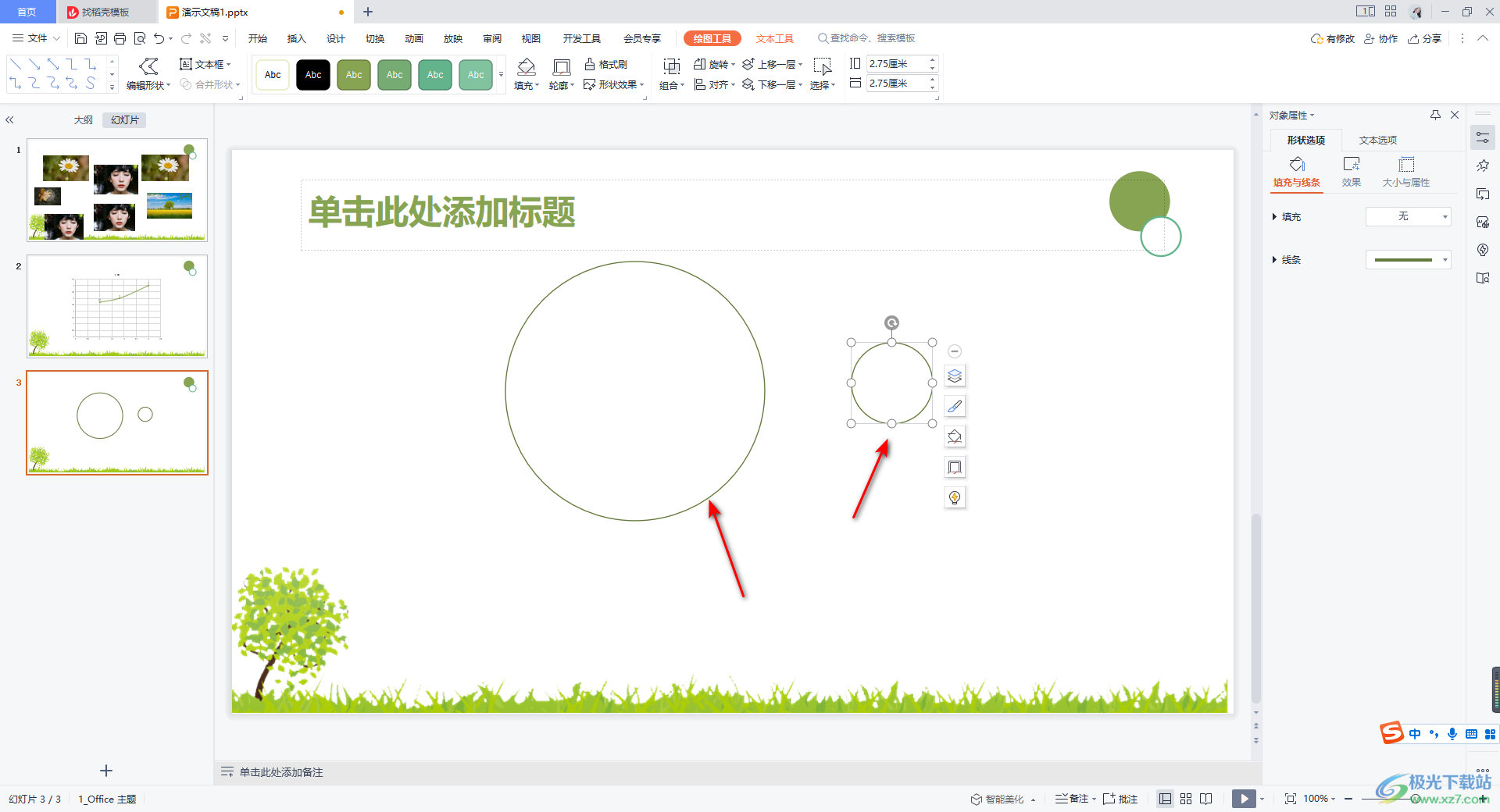Switch to Reading view icon
Image resolution: width=1500 pixels, height=812 pixels.
tap(1206, 799)
